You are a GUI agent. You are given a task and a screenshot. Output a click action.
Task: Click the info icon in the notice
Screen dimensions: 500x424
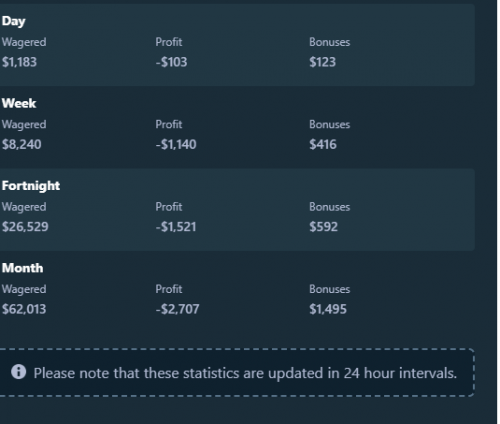[x=19, y=372]
